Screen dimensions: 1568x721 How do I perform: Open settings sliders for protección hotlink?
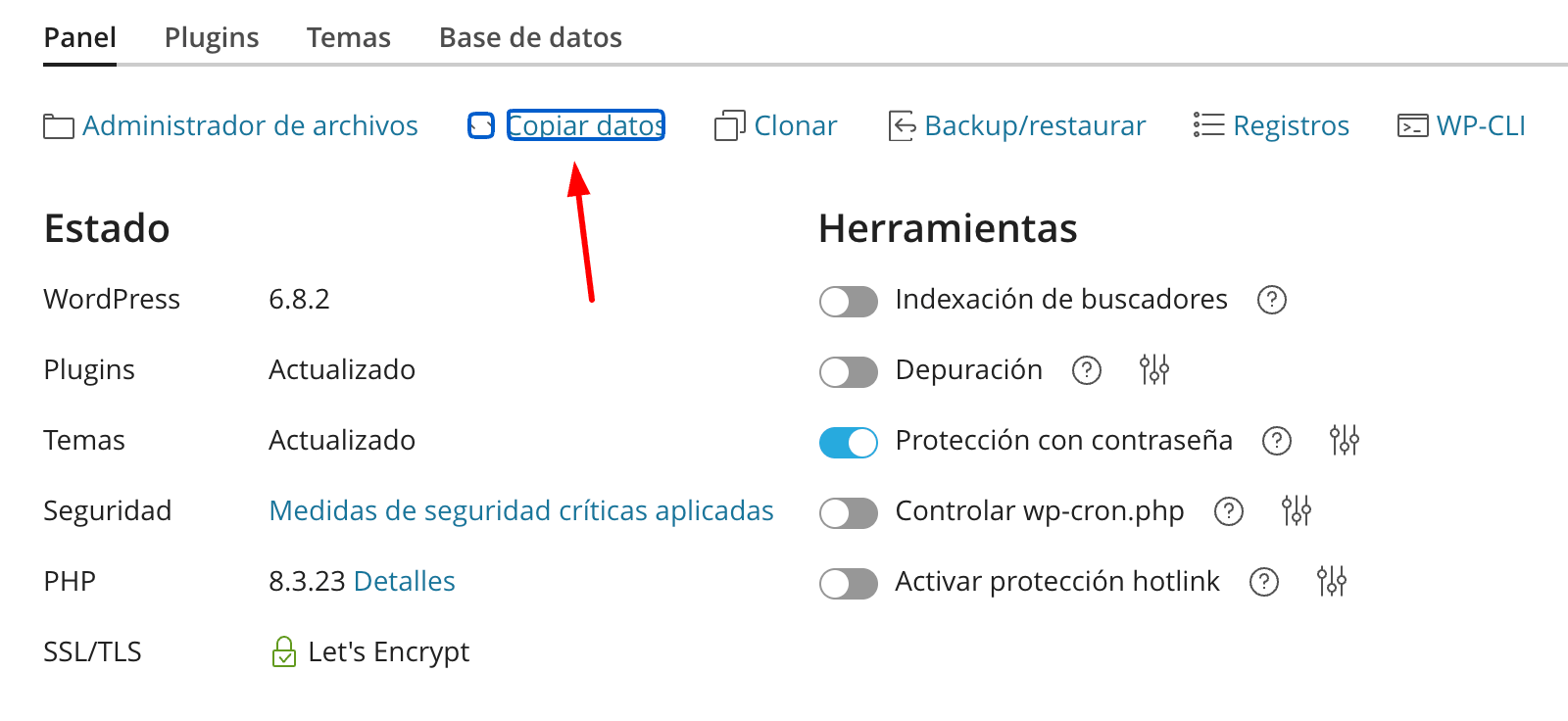[x=1332, y=581]
